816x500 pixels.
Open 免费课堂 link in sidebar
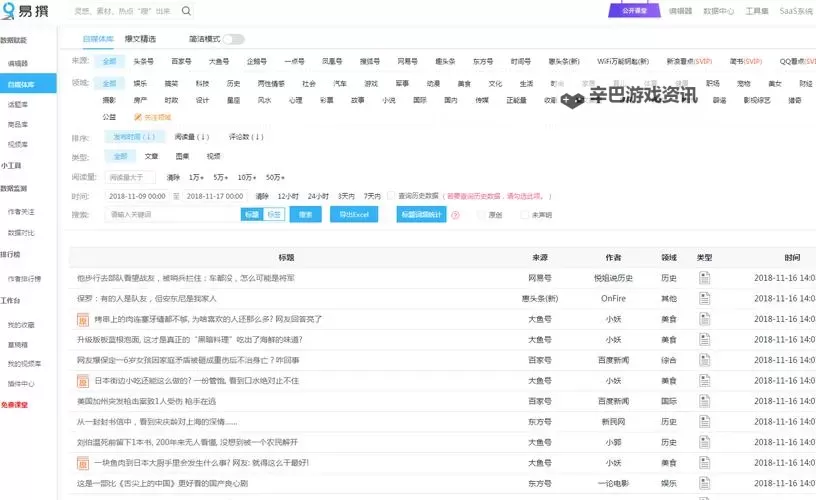[x=14, y=405]
